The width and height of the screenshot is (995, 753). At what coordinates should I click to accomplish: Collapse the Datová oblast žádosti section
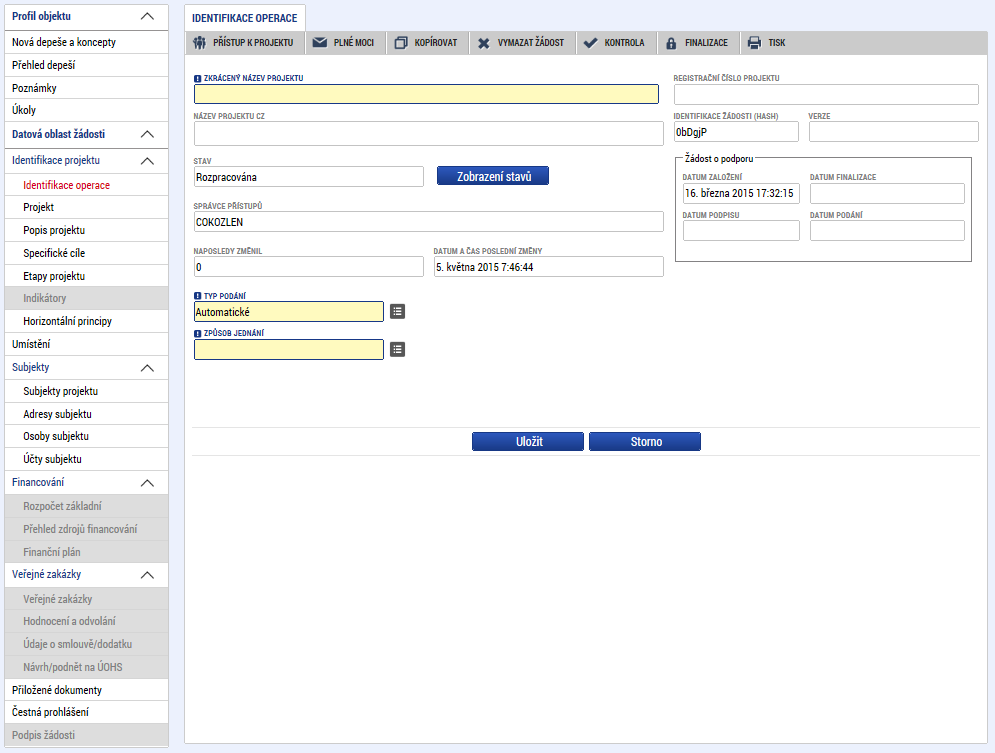(x=147, y=134)
